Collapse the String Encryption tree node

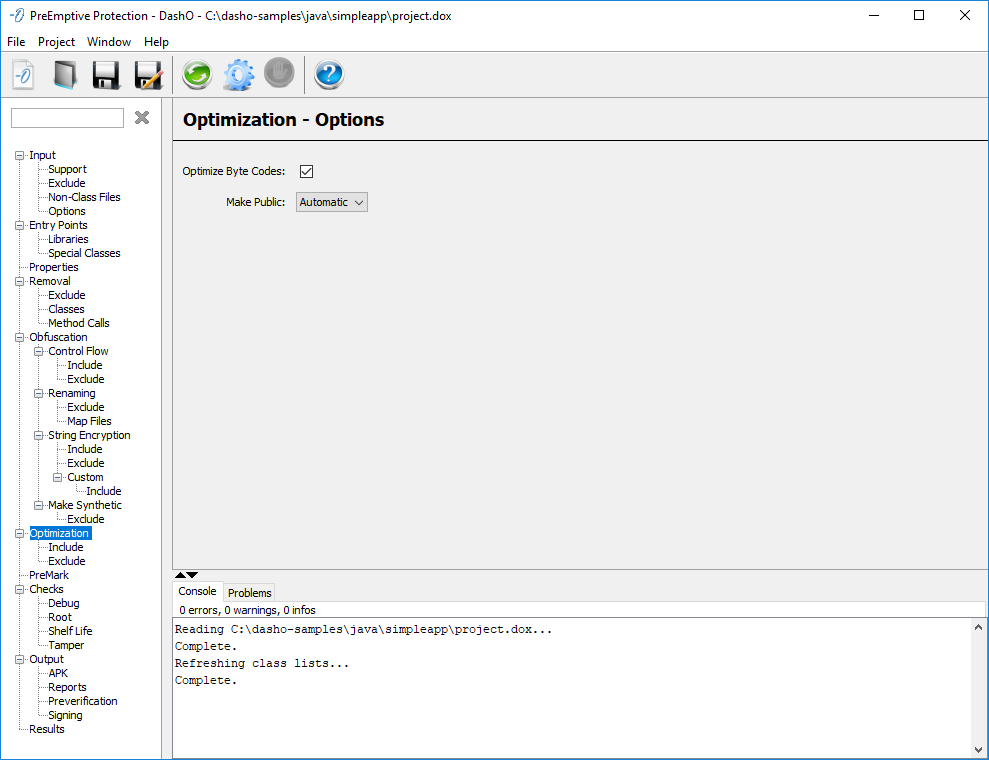(x=38, y=435)
